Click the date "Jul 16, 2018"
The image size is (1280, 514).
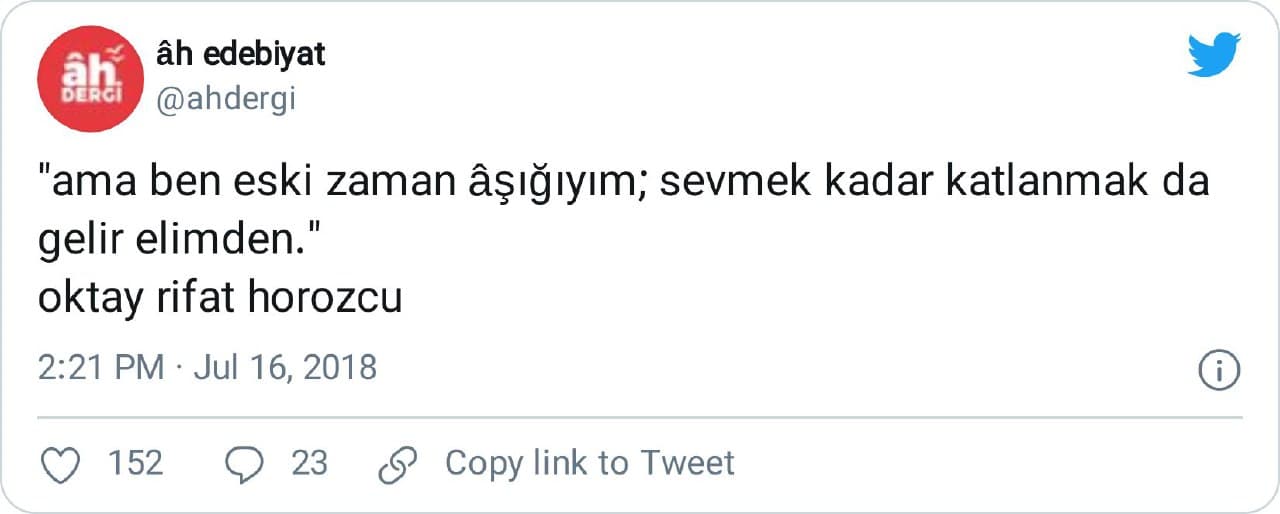pyautogui.click(x=285, y=368)
